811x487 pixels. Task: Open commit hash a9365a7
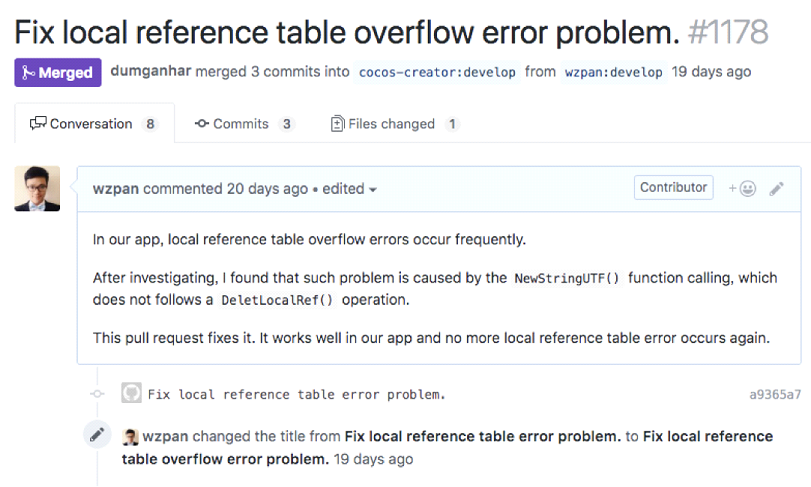point(775,394)
